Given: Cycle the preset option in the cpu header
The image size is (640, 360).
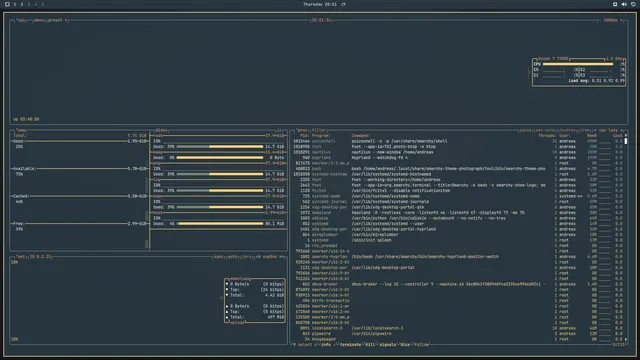Looking at the screenshot, I should click(x=55, y=20).
